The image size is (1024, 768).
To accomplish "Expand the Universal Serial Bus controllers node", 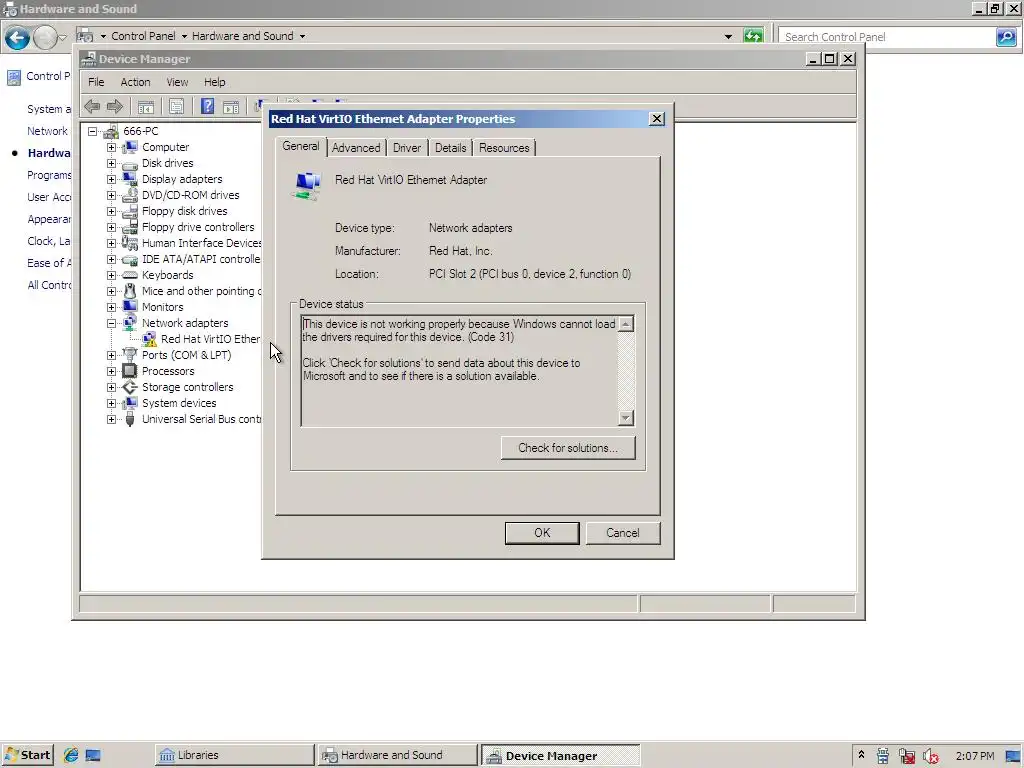I will 112,419.
